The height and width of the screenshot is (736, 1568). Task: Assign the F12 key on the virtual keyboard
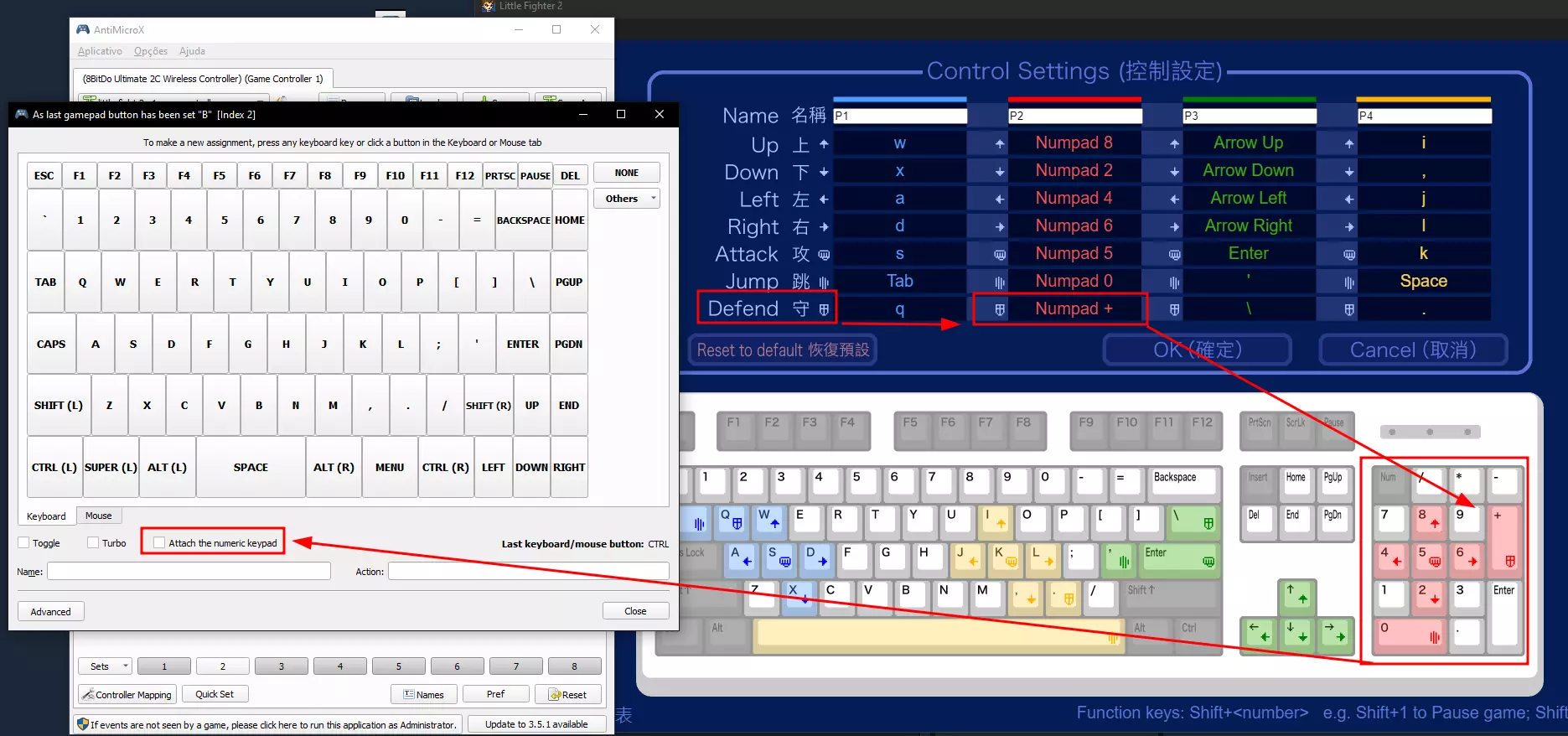[464, 176]
